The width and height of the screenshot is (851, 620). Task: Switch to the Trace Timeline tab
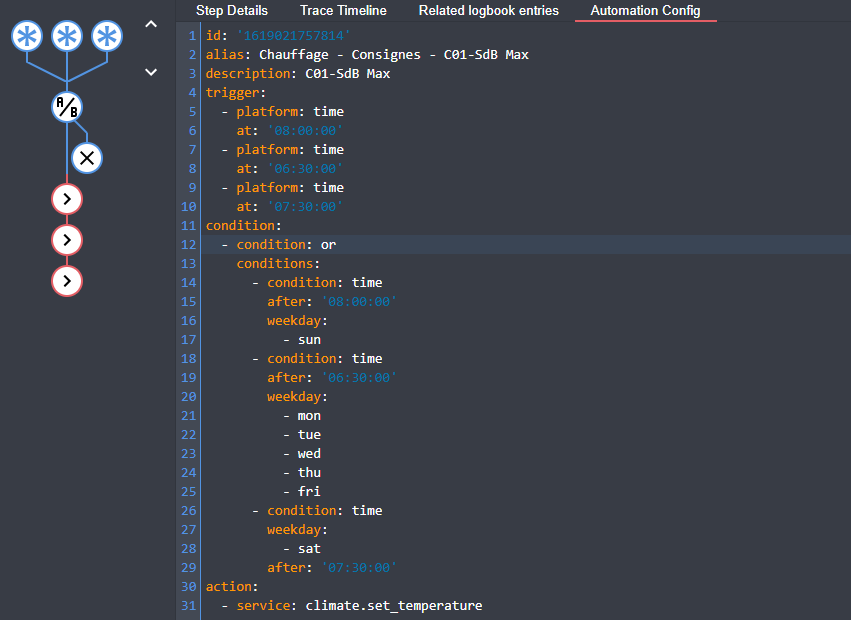coord(343,11)
